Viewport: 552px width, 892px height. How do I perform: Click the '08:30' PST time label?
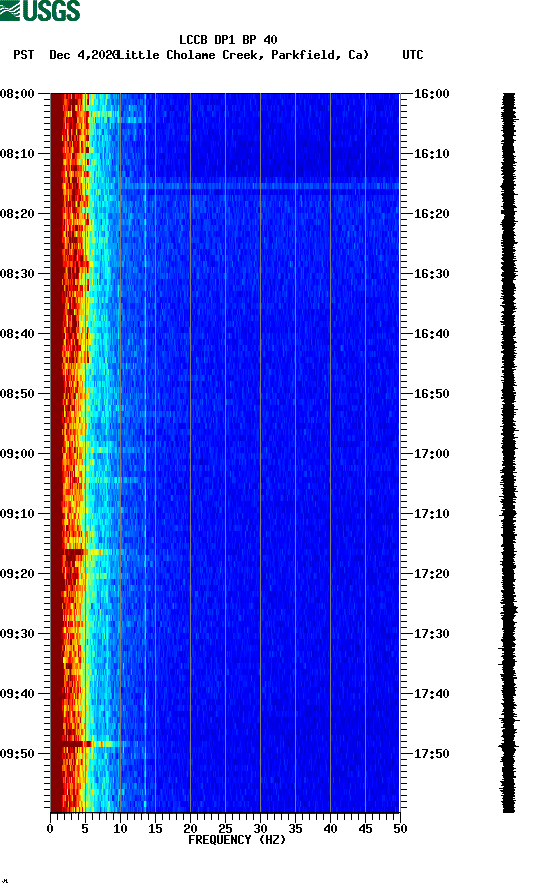click(17, 274)
